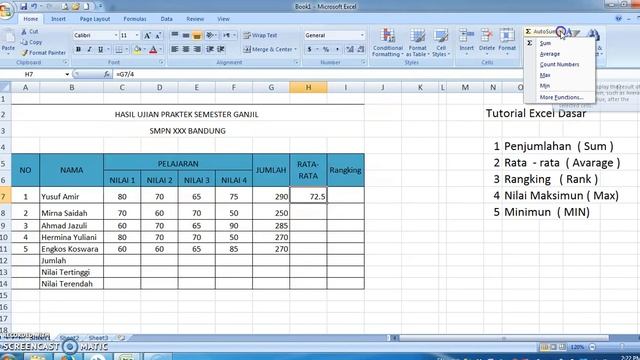
Task: Click the AutoSum button
Action: coord(540,31)
